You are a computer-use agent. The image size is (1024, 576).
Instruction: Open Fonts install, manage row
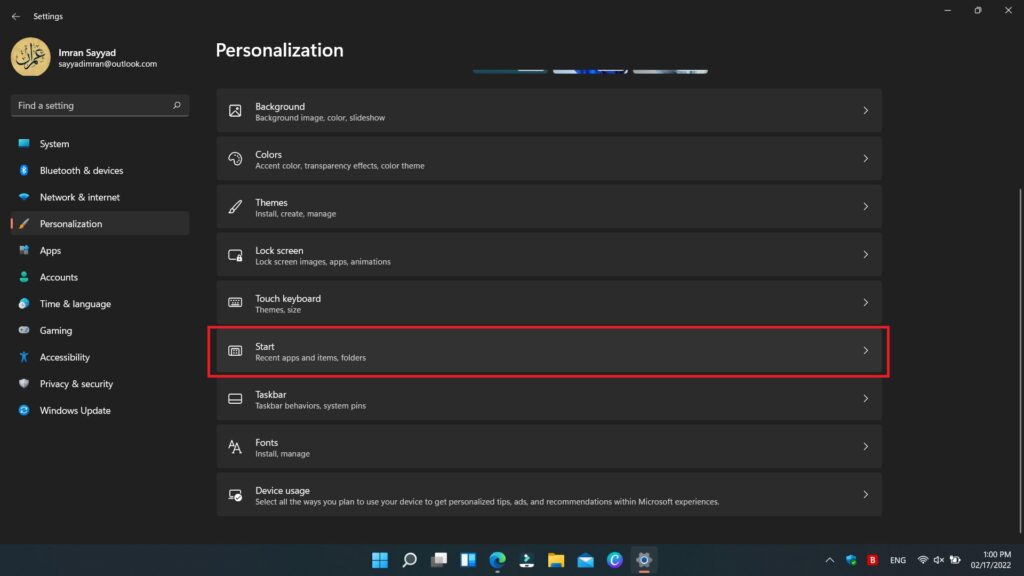[549, 447]
